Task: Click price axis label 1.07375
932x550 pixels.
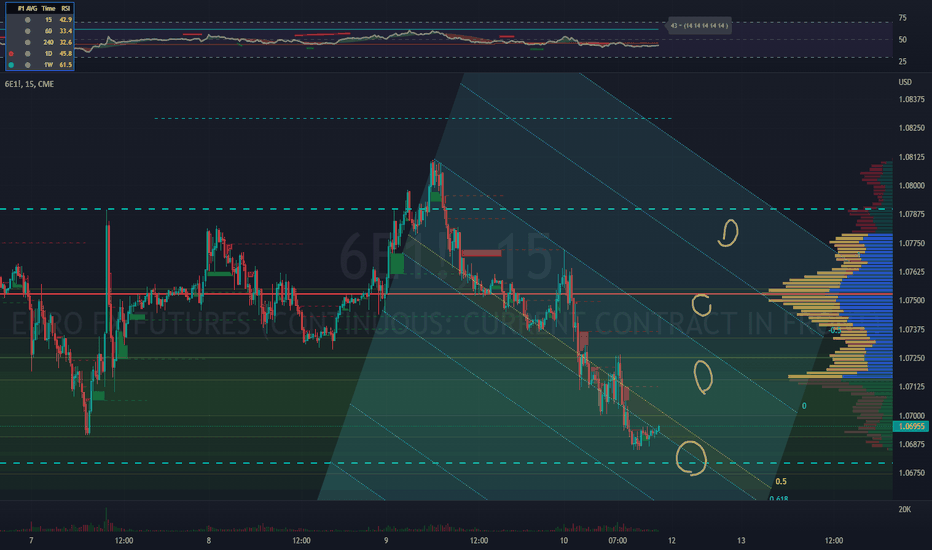Action: (911, 329)
